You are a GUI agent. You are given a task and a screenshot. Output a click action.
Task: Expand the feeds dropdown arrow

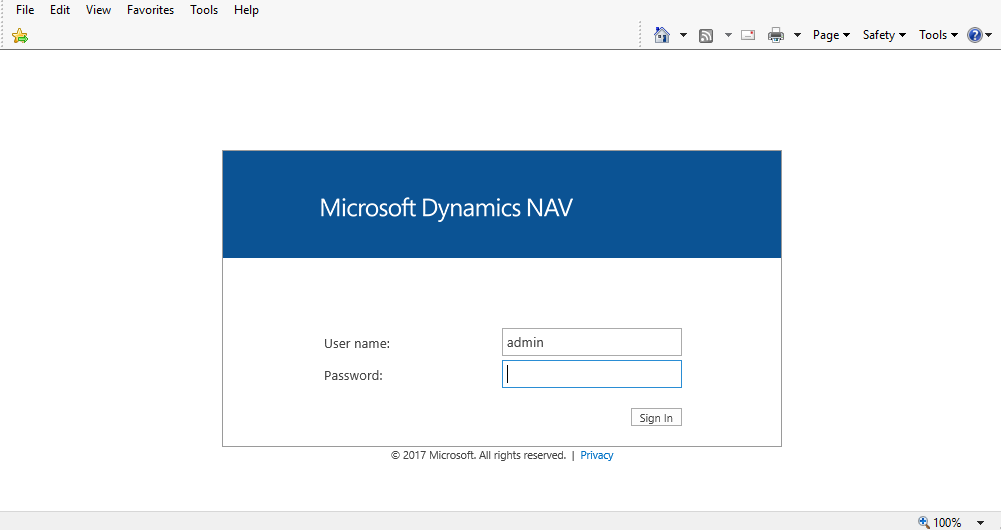tap(728, 35)
